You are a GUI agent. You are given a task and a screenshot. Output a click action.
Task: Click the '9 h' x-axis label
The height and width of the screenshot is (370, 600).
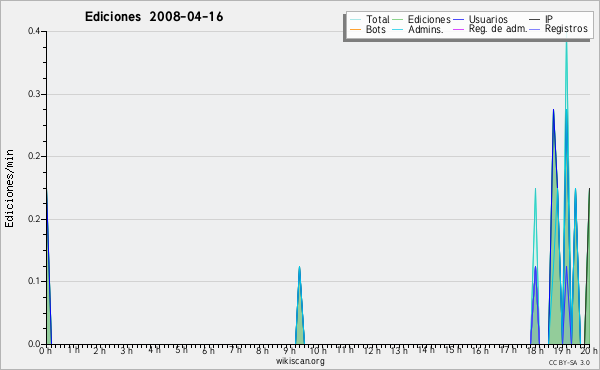tap(290, 351)
